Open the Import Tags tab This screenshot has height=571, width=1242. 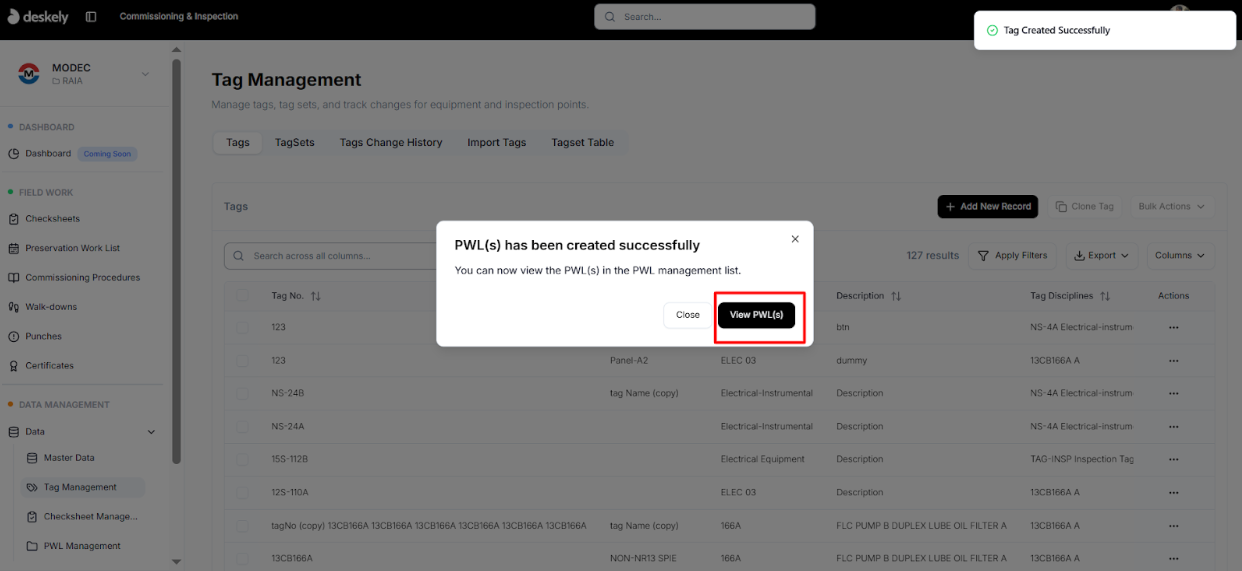[497, 142]
